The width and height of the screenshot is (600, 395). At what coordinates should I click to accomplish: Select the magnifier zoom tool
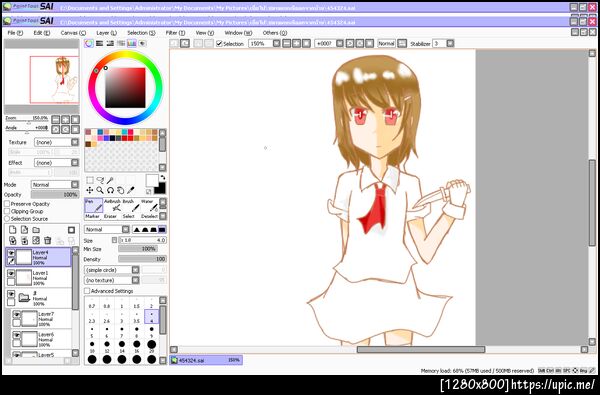coord(100,190)
